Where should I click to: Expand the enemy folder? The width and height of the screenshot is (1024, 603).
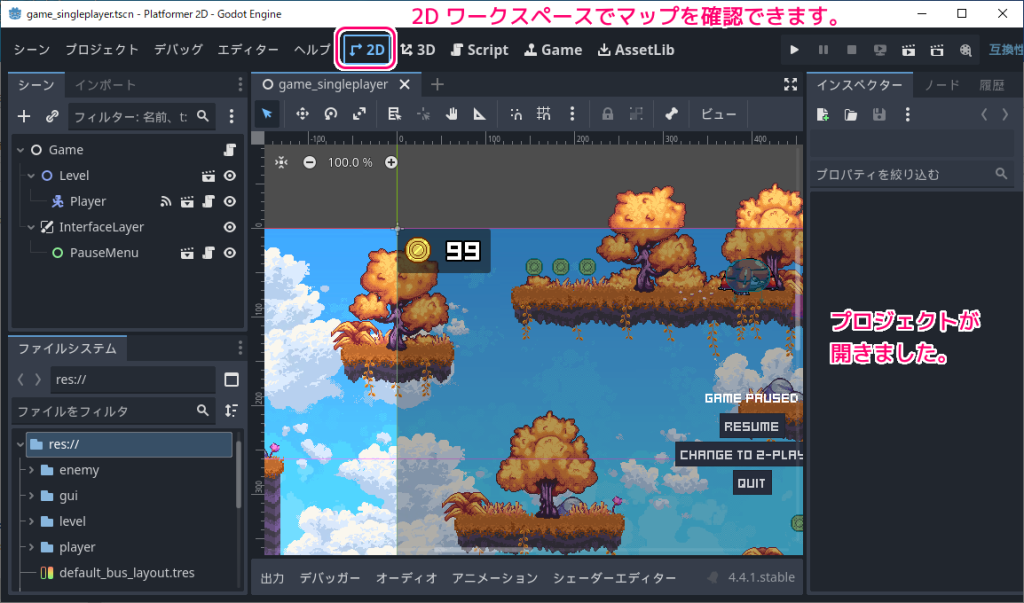click(x=31, y=470)
